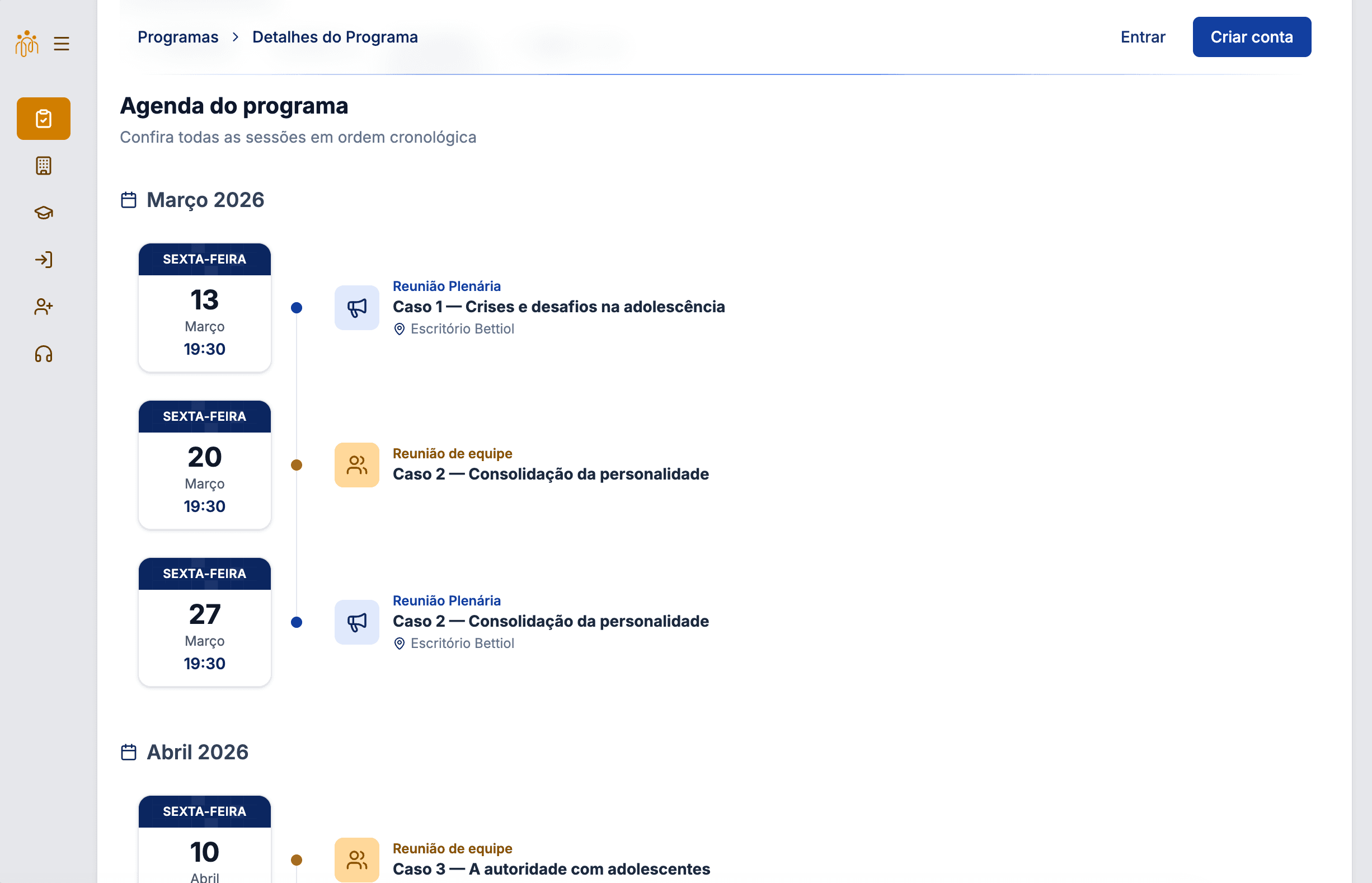Open the building (organizações) sidebar icon
The width and height of the screenshot is (1372, 883).
pos(43,166)
